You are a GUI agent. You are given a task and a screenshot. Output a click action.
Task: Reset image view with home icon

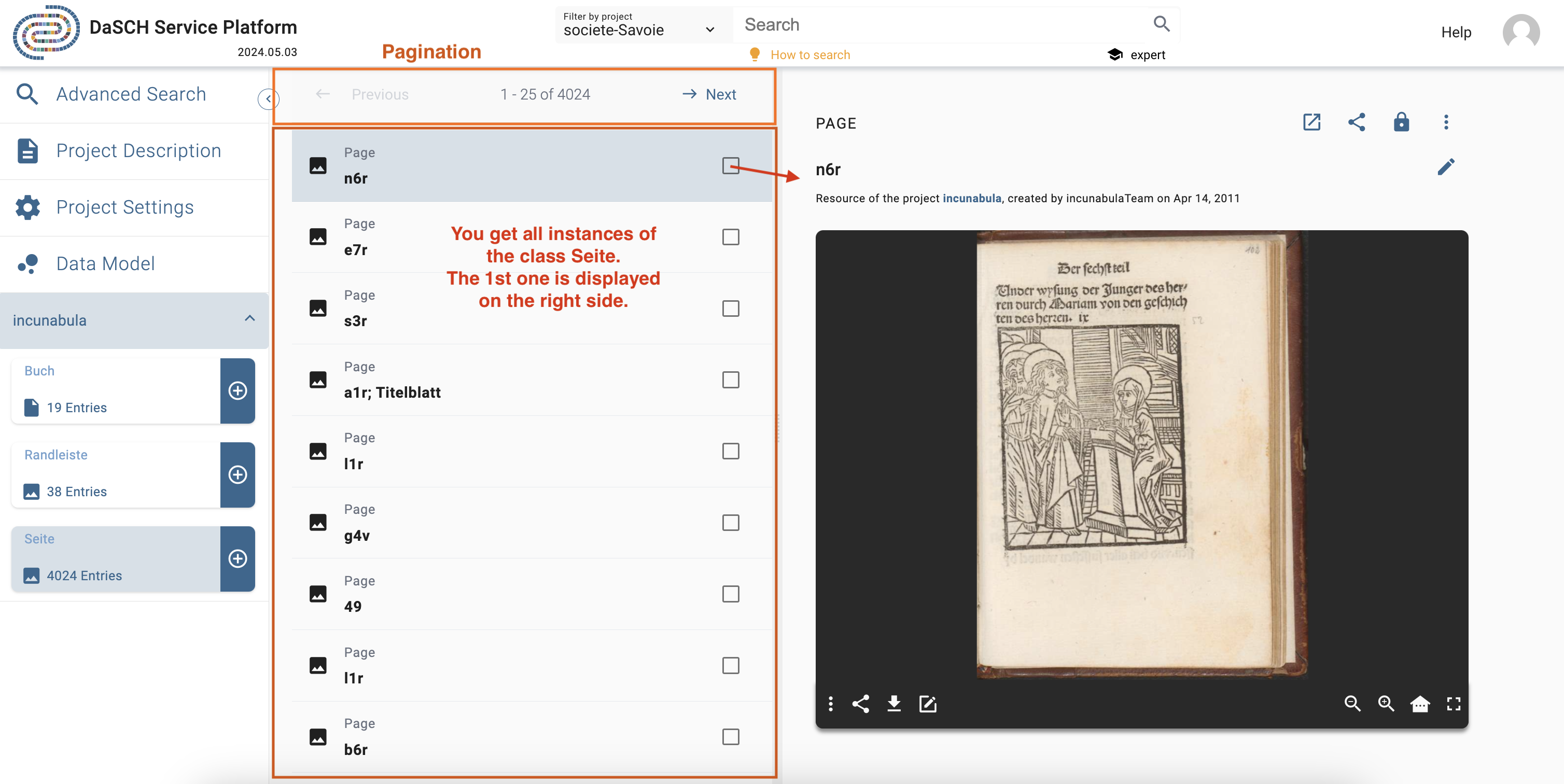click(x=1419, y=704)
